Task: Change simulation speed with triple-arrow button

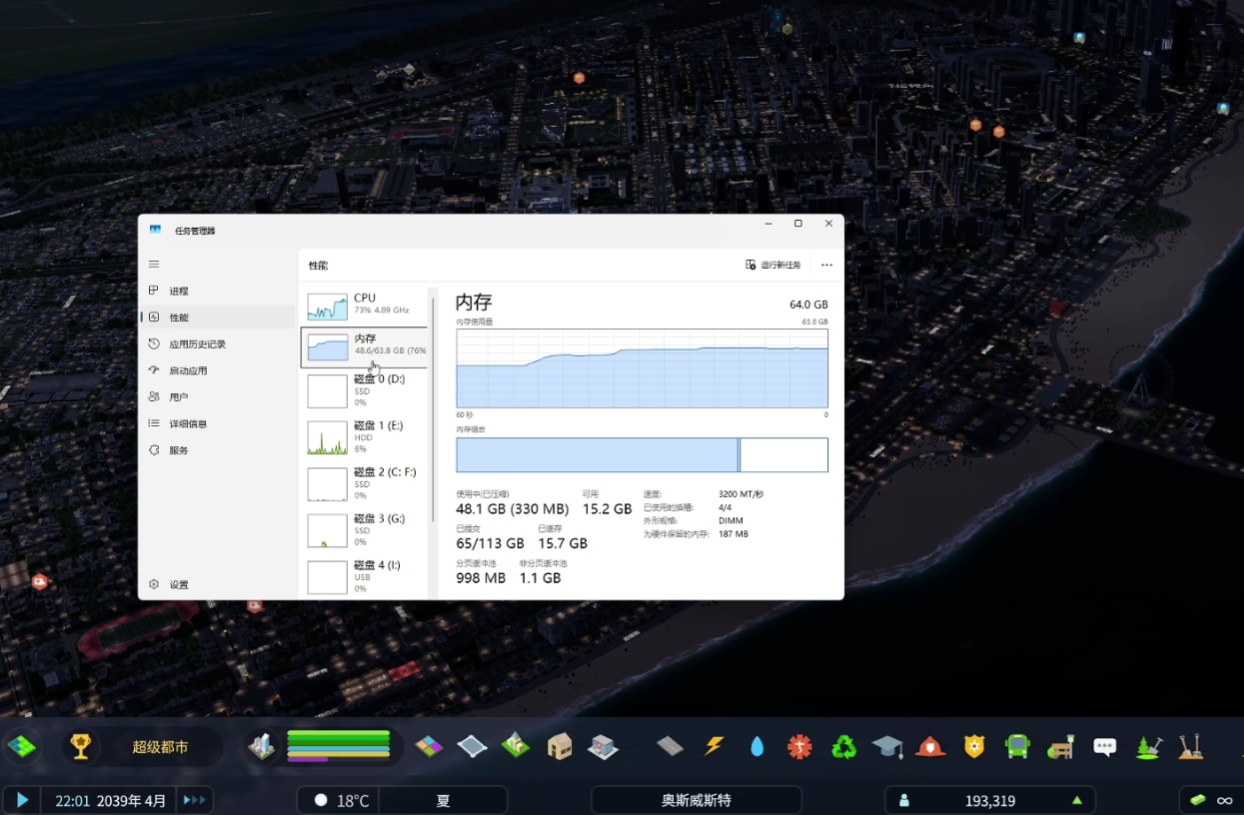Action: pyautogui.click(x=194, y=800)
